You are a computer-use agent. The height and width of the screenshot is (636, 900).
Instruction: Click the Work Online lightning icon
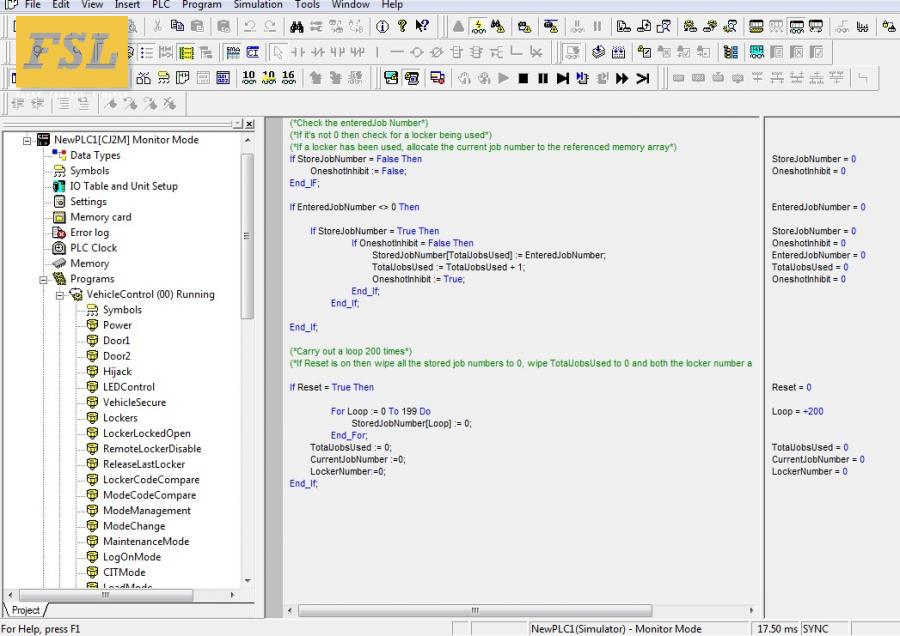pyautogui.click(x=478, y=27)
